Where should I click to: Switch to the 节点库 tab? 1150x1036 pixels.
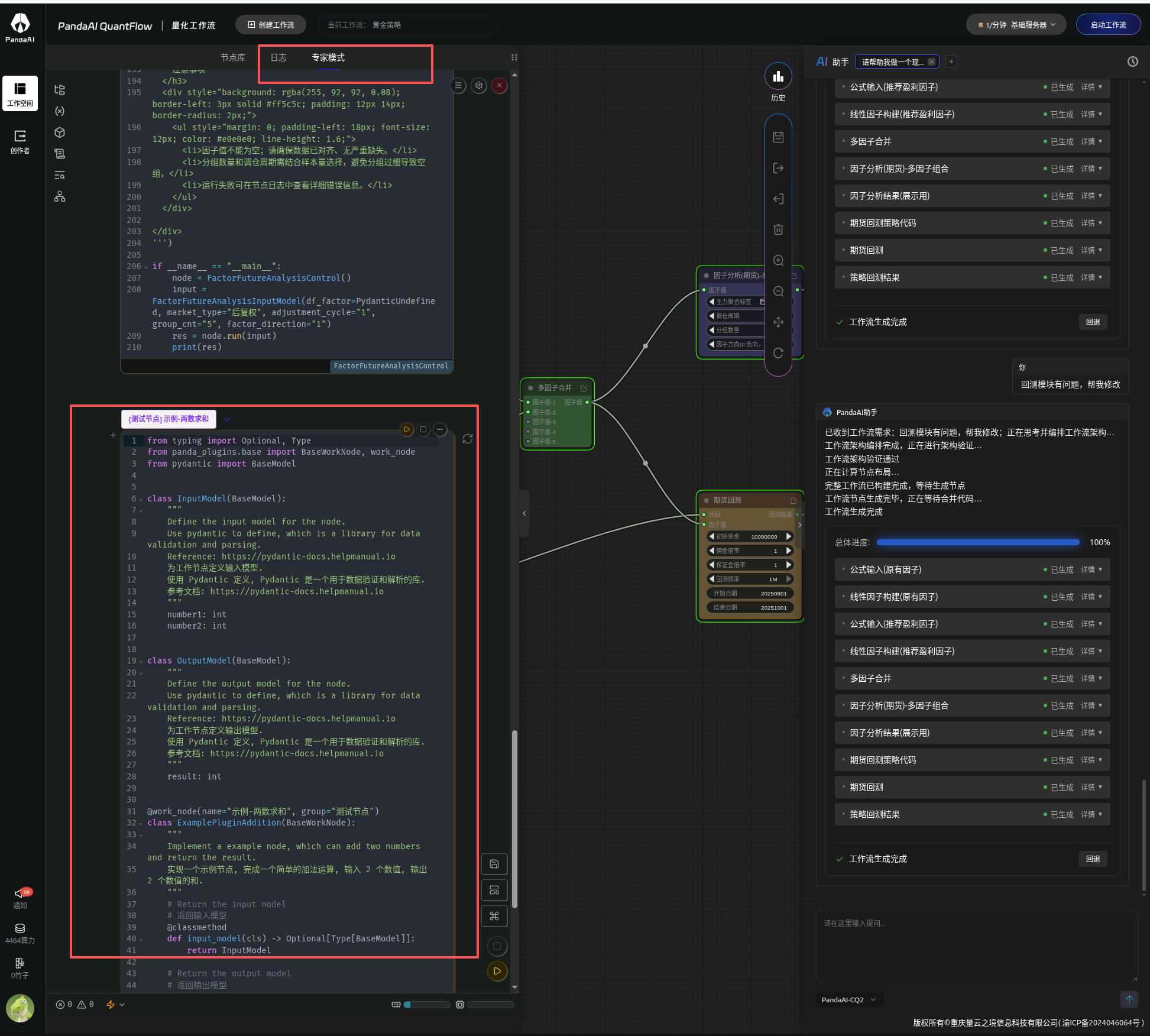click(x=233, y=57)
